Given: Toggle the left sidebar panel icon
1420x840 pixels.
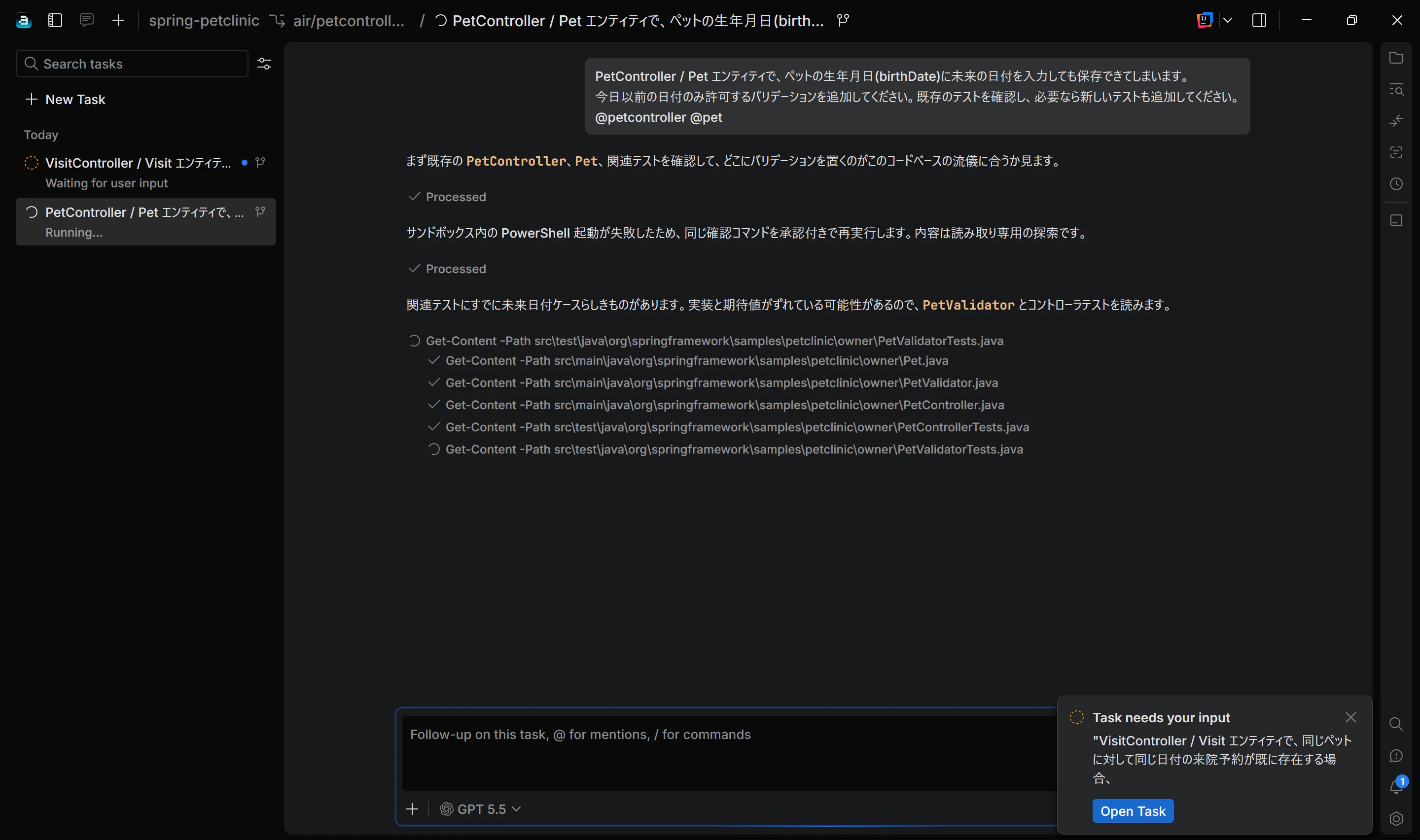Looking at the screenshot, I should 55,20.
